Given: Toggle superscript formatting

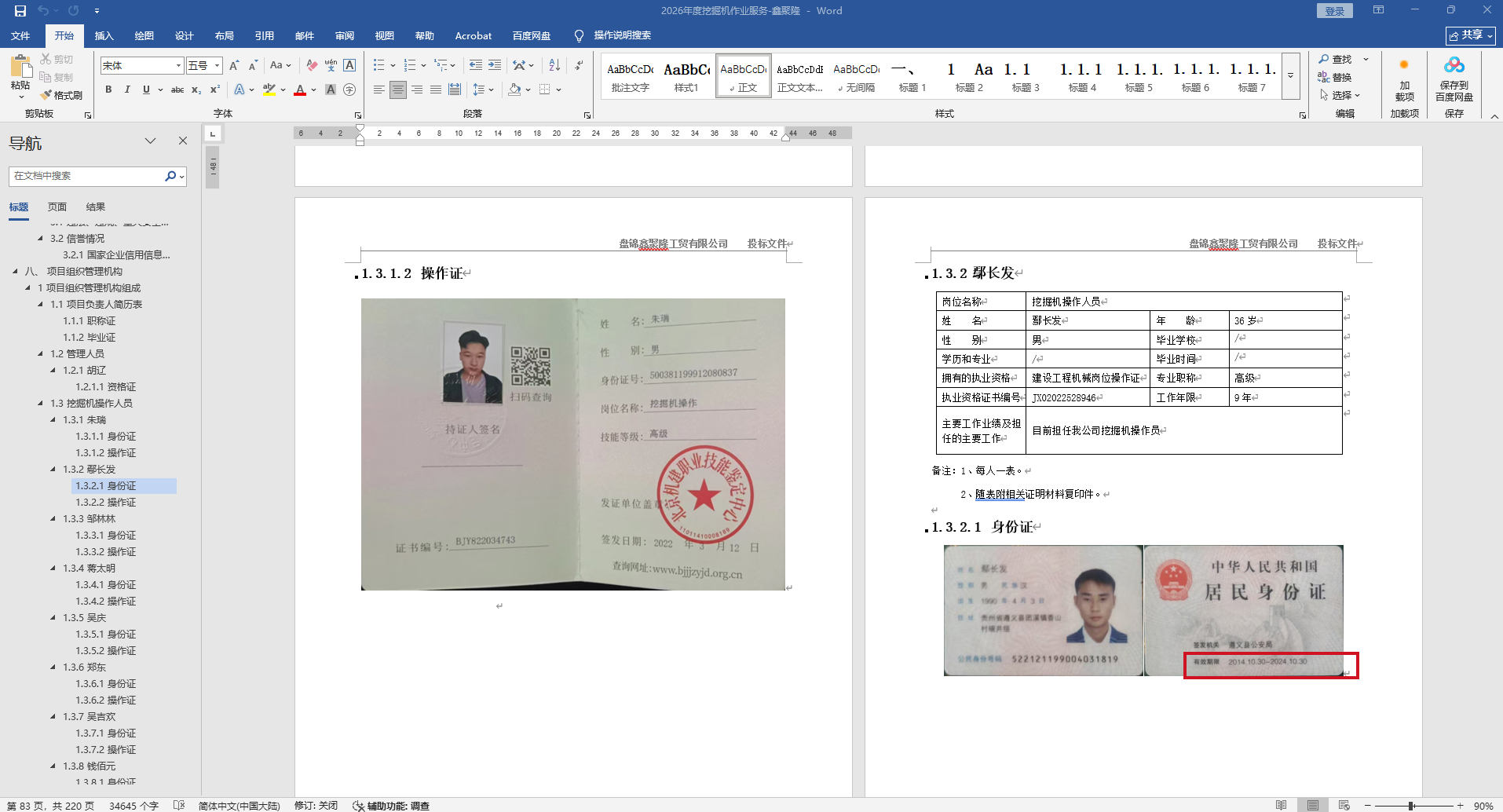Looking at the screenshot, I should (214, 90).
